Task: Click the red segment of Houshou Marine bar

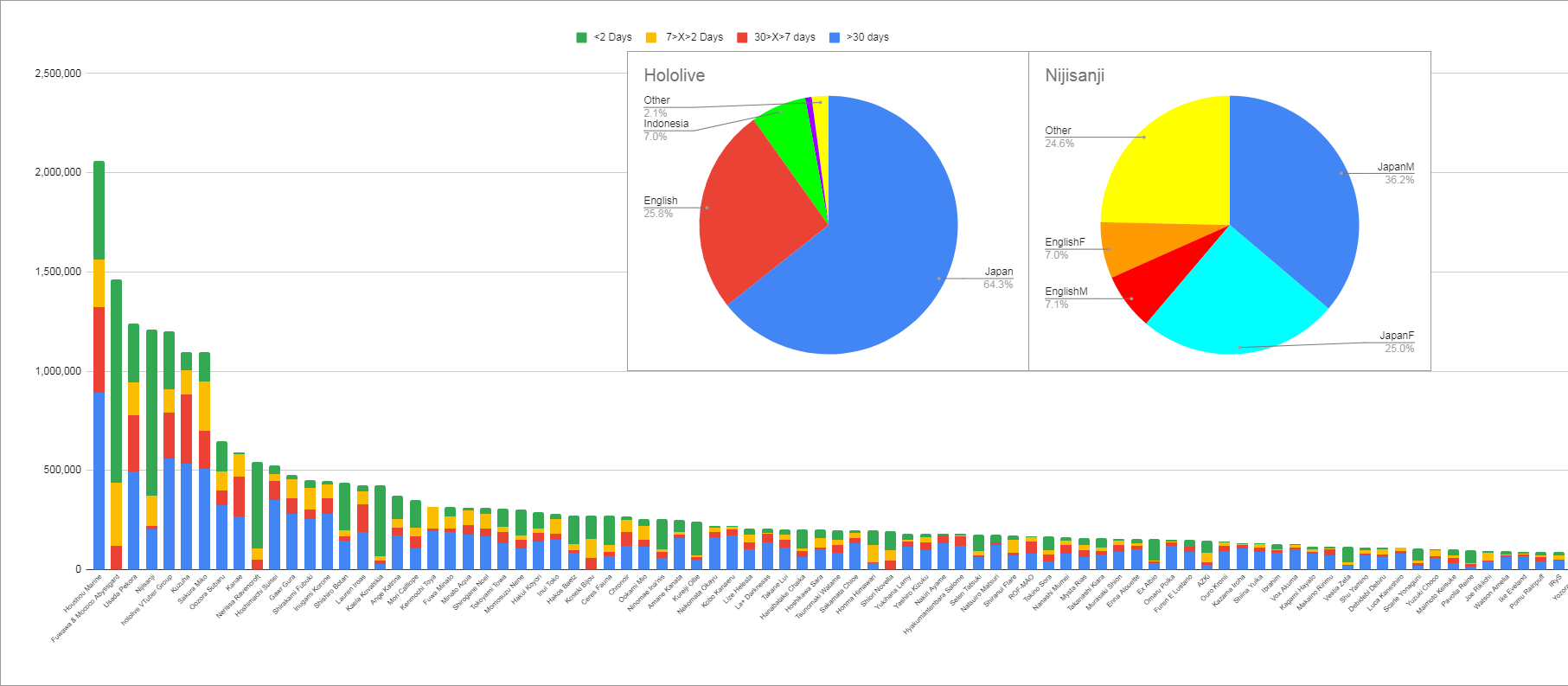Action: pyautogui.click(x=99, y=349)
